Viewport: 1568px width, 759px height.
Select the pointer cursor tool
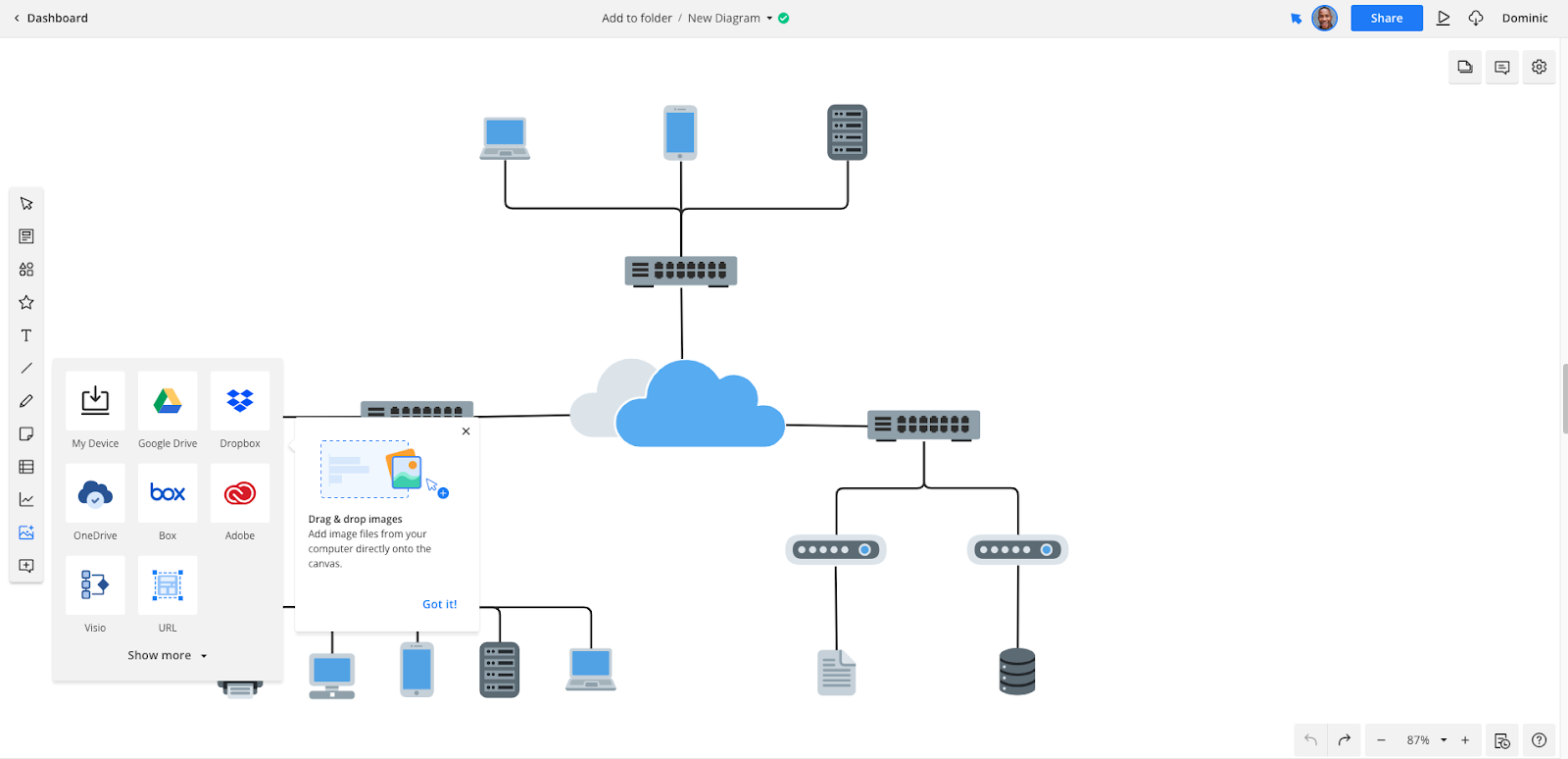(26, 204)
